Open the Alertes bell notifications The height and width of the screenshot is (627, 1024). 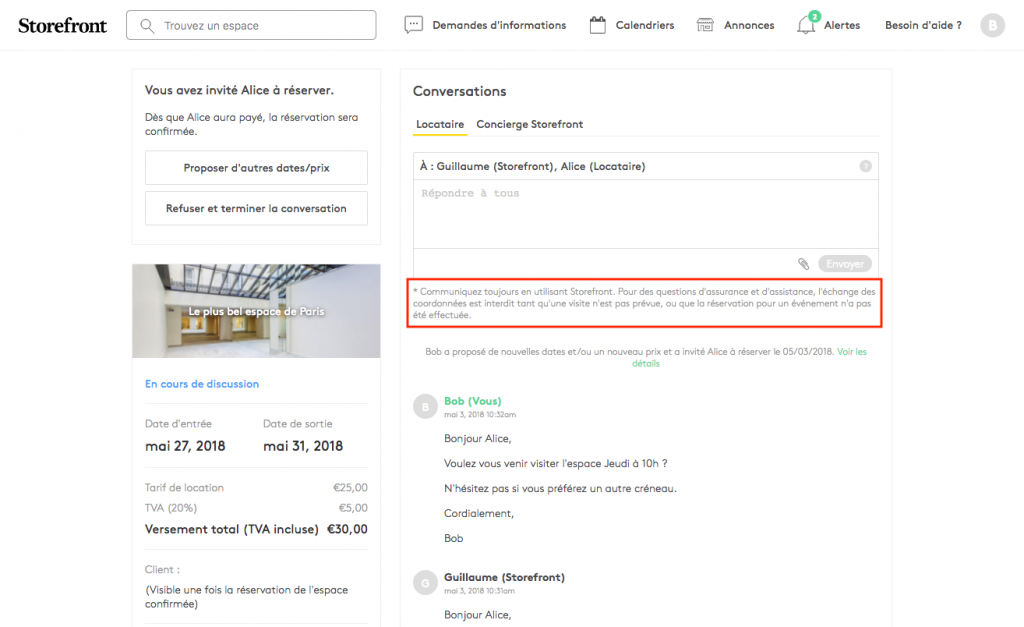click(806, 25)
